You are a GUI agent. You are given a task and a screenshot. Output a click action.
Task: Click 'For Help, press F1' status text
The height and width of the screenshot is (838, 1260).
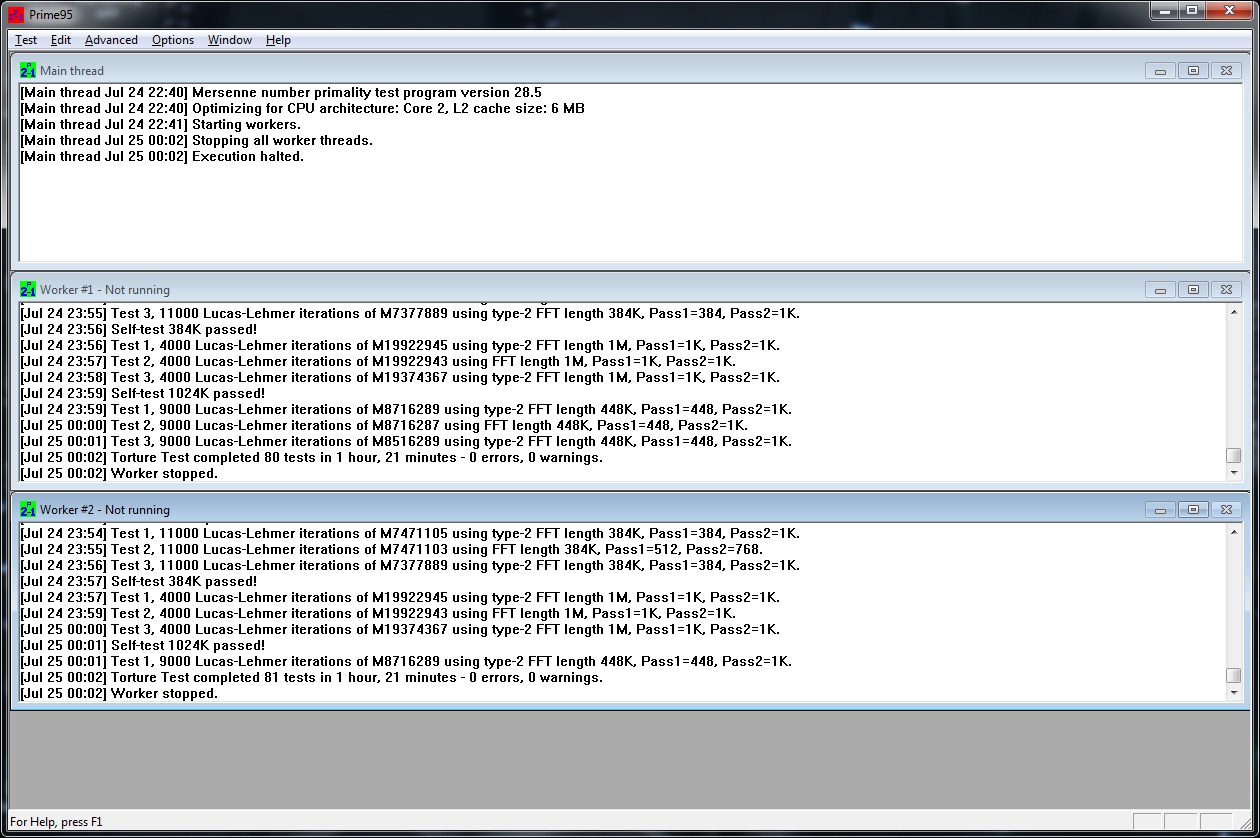click(56, 822)
